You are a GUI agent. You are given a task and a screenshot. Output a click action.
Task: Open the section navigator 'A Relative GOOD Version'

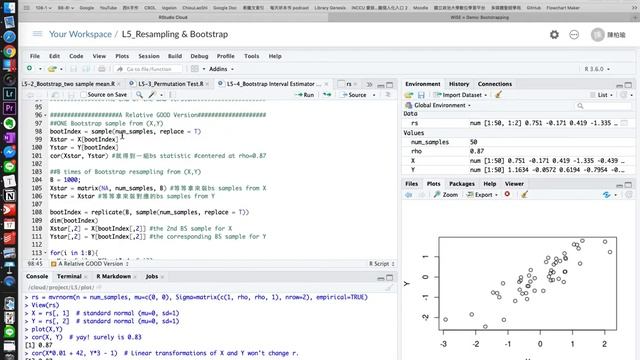pos(90,264)
